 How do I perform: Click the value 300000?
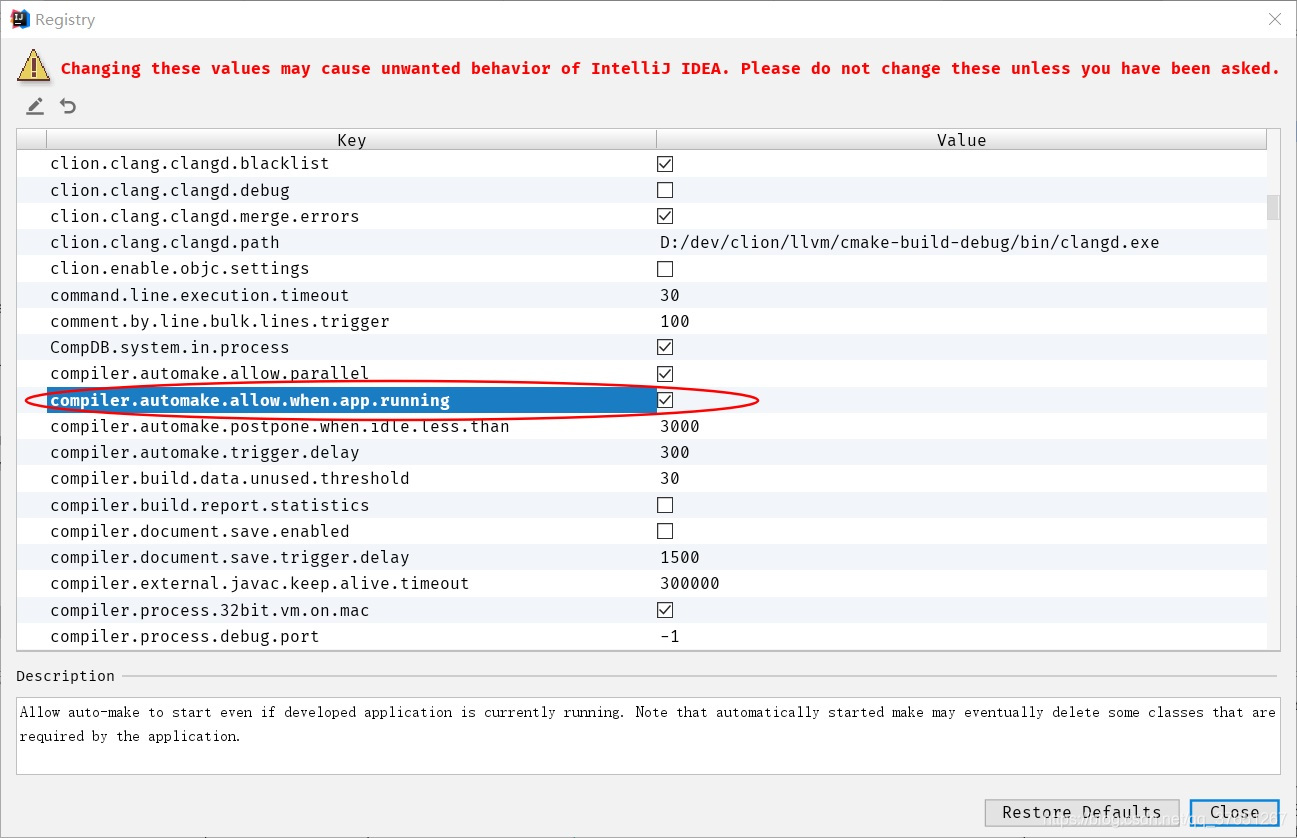[x=690, y=583]
